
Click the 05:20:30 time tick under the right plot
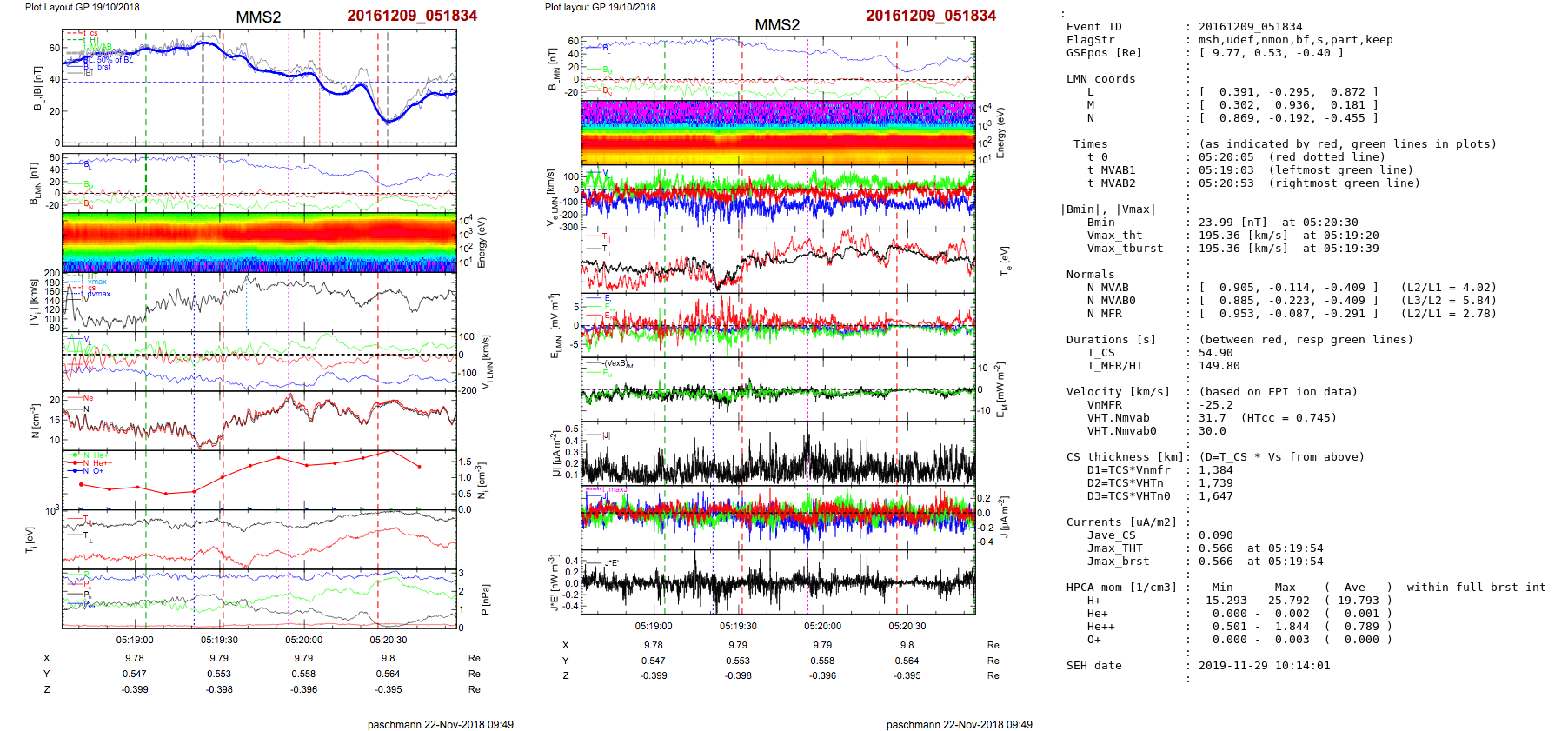pyautogui.click(x=907, y=626)
